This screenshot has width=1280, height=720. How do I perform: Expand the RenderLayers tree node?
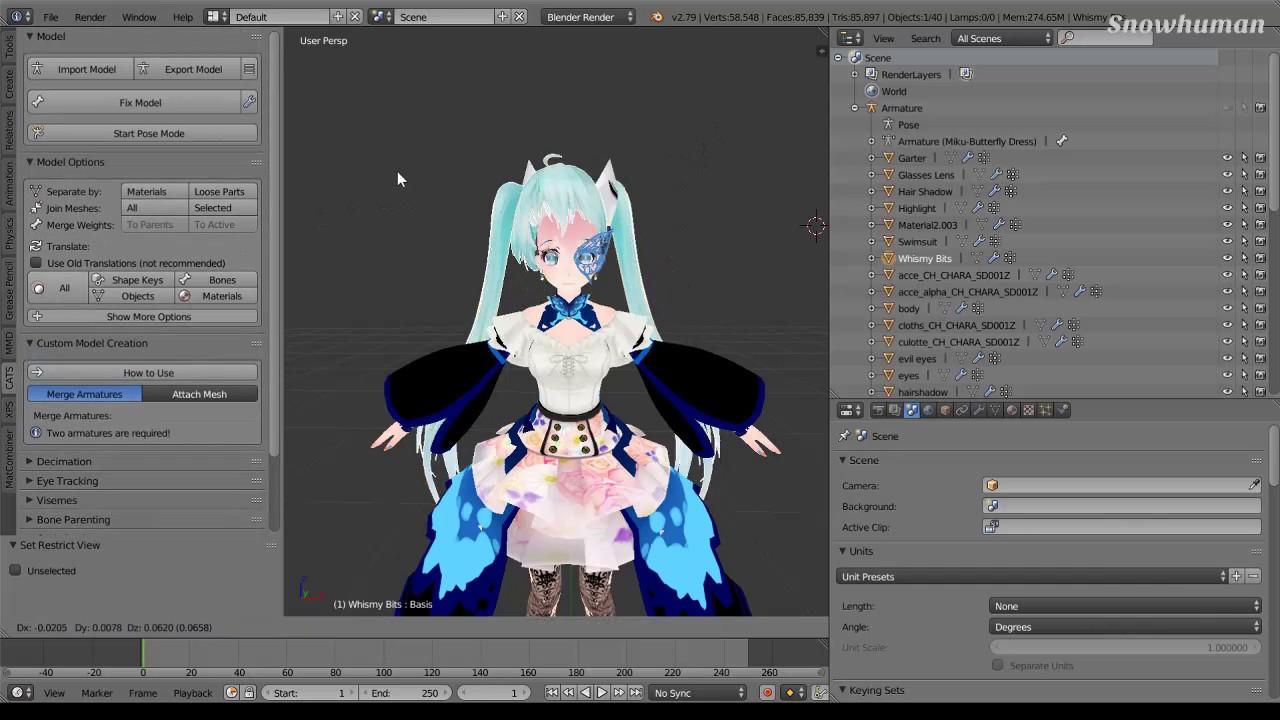click(855, 74)
